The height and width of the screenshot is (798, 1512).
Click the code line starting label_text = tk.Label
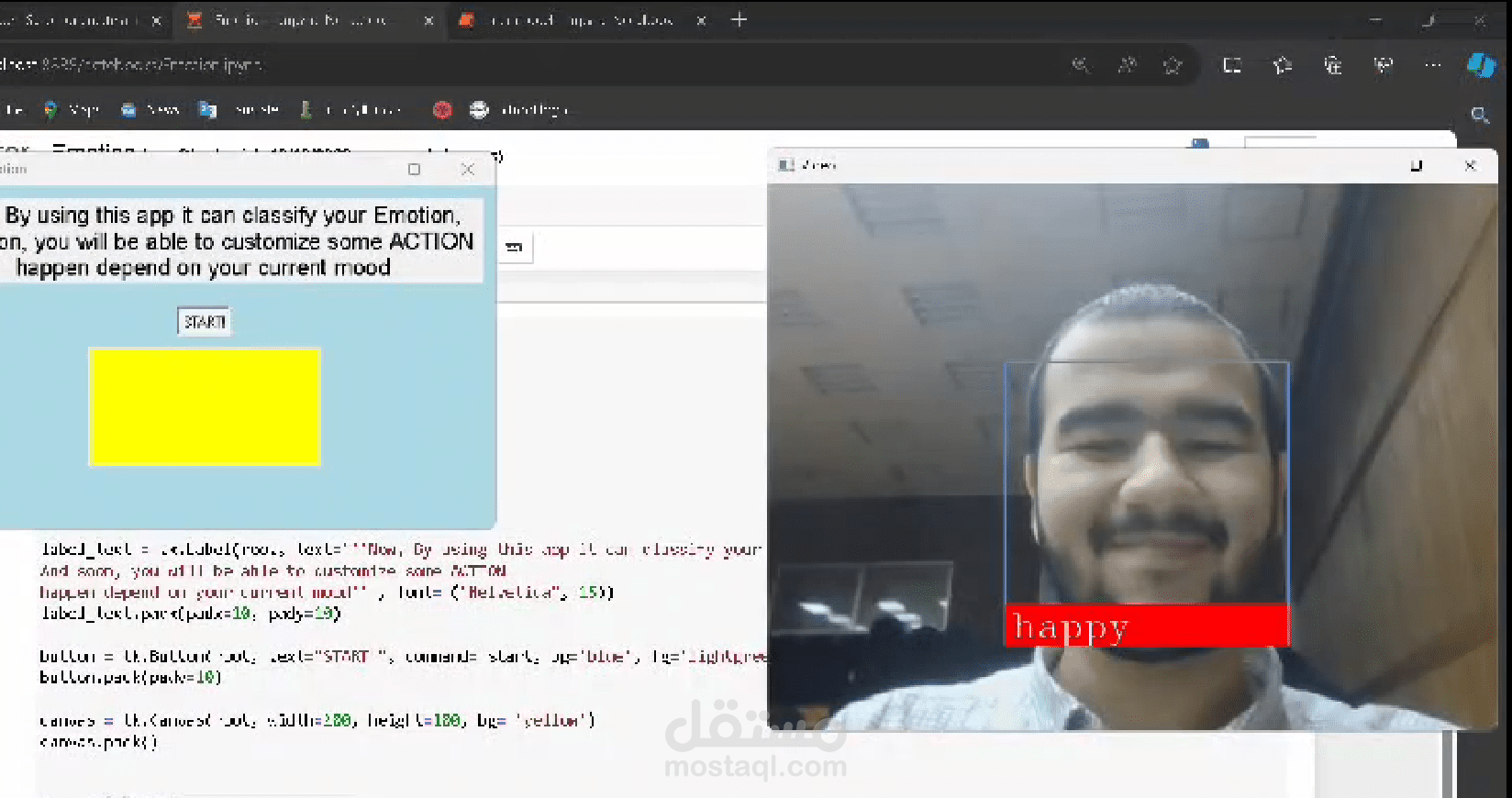point(401,549)
